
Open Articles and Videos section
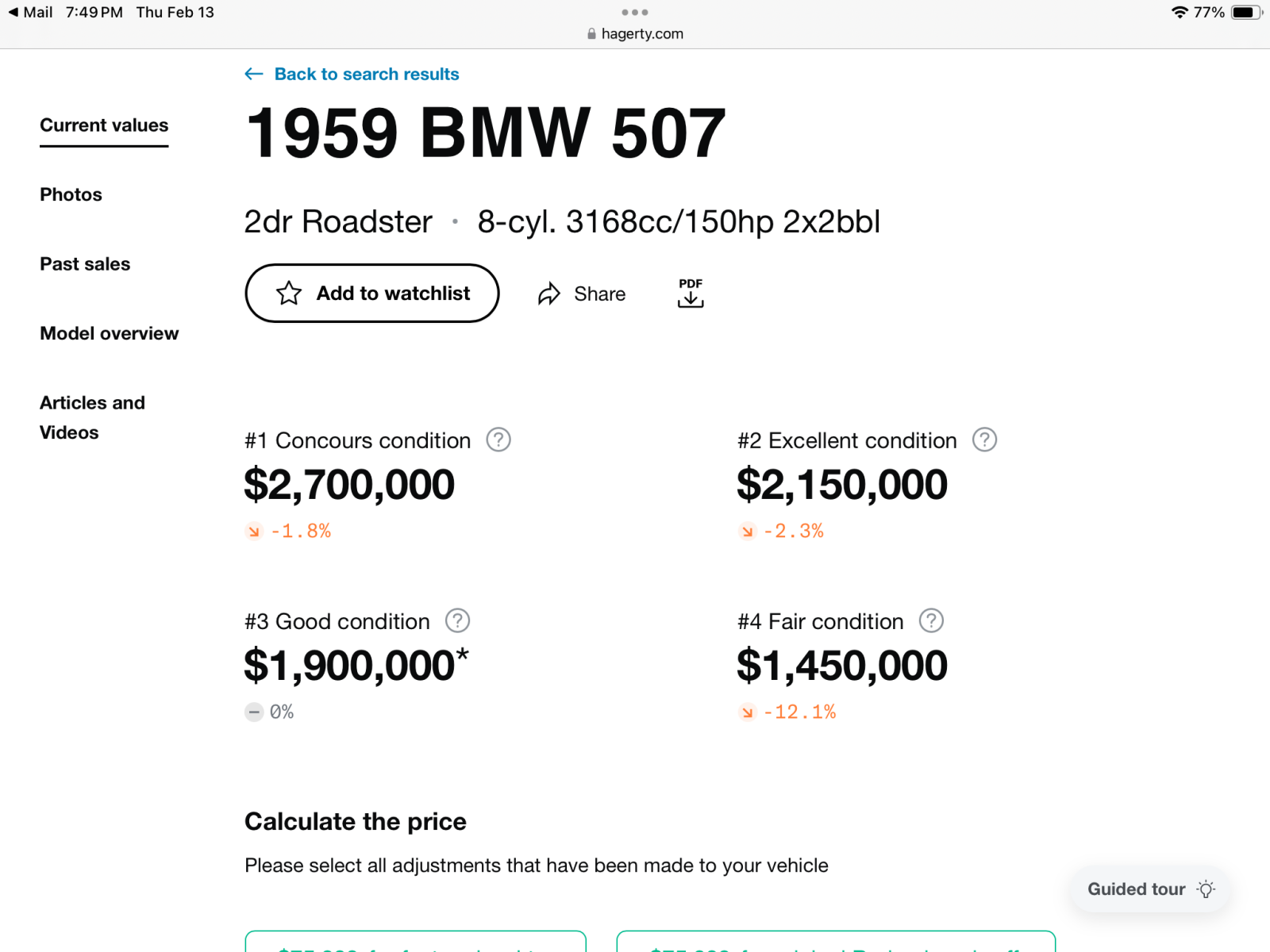click(x=93, y=417)
